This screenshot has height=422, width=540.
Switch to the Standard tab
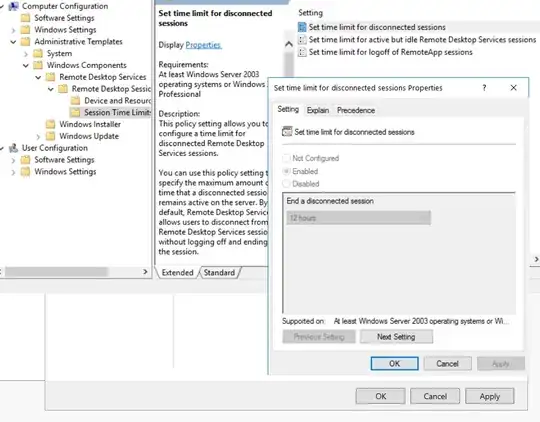(x=219, y=272)
